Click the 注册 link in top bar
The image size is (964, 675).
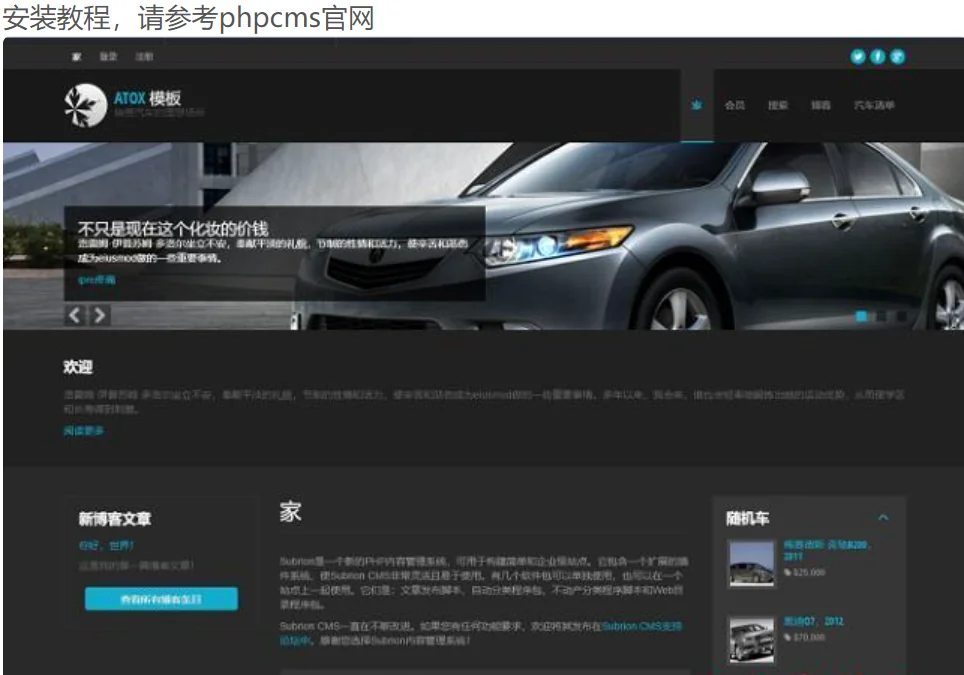coord(144,57)
